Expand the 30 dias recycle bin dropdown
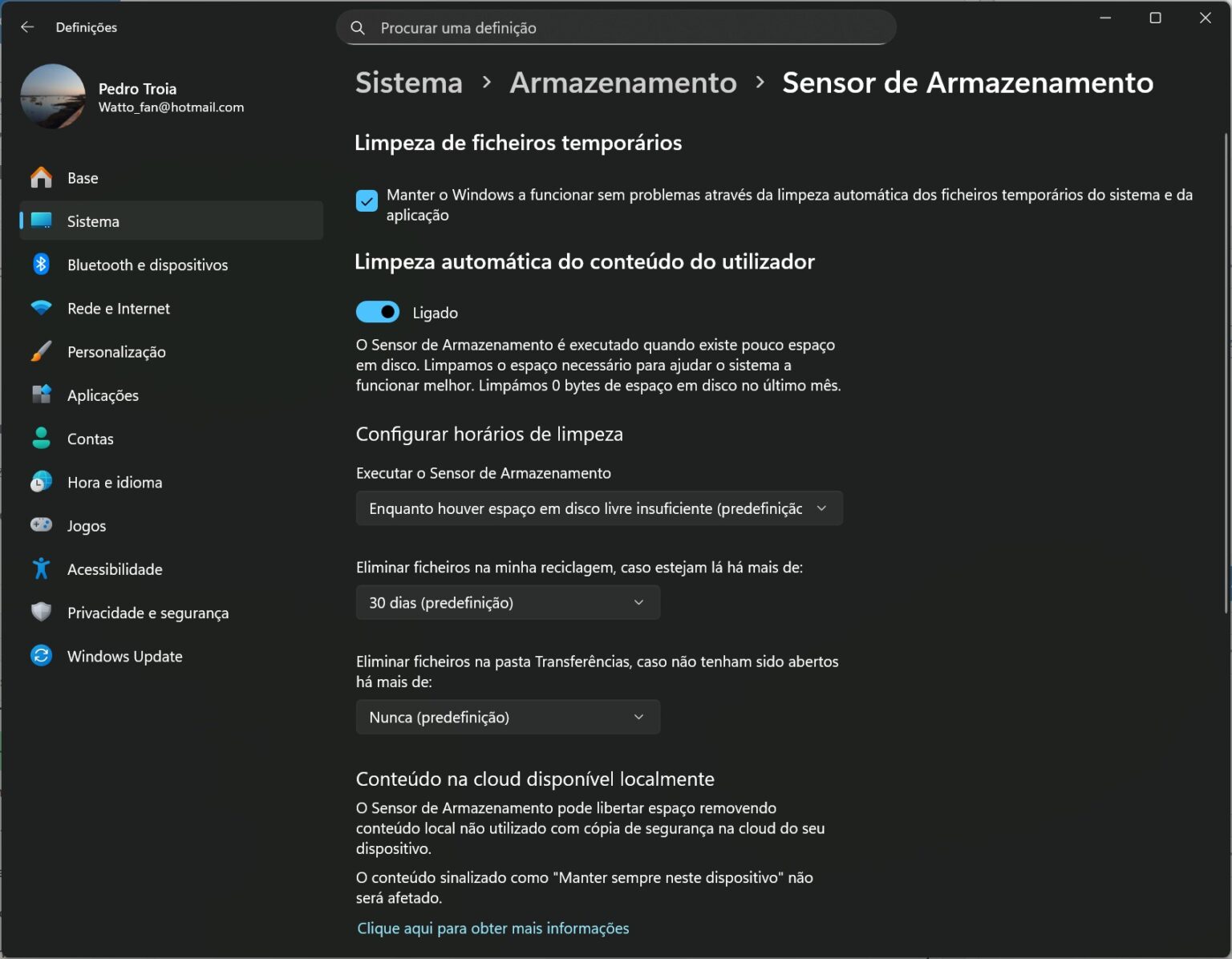The width and height of the screenshot is (1232, 959). [x=507, y=602]
